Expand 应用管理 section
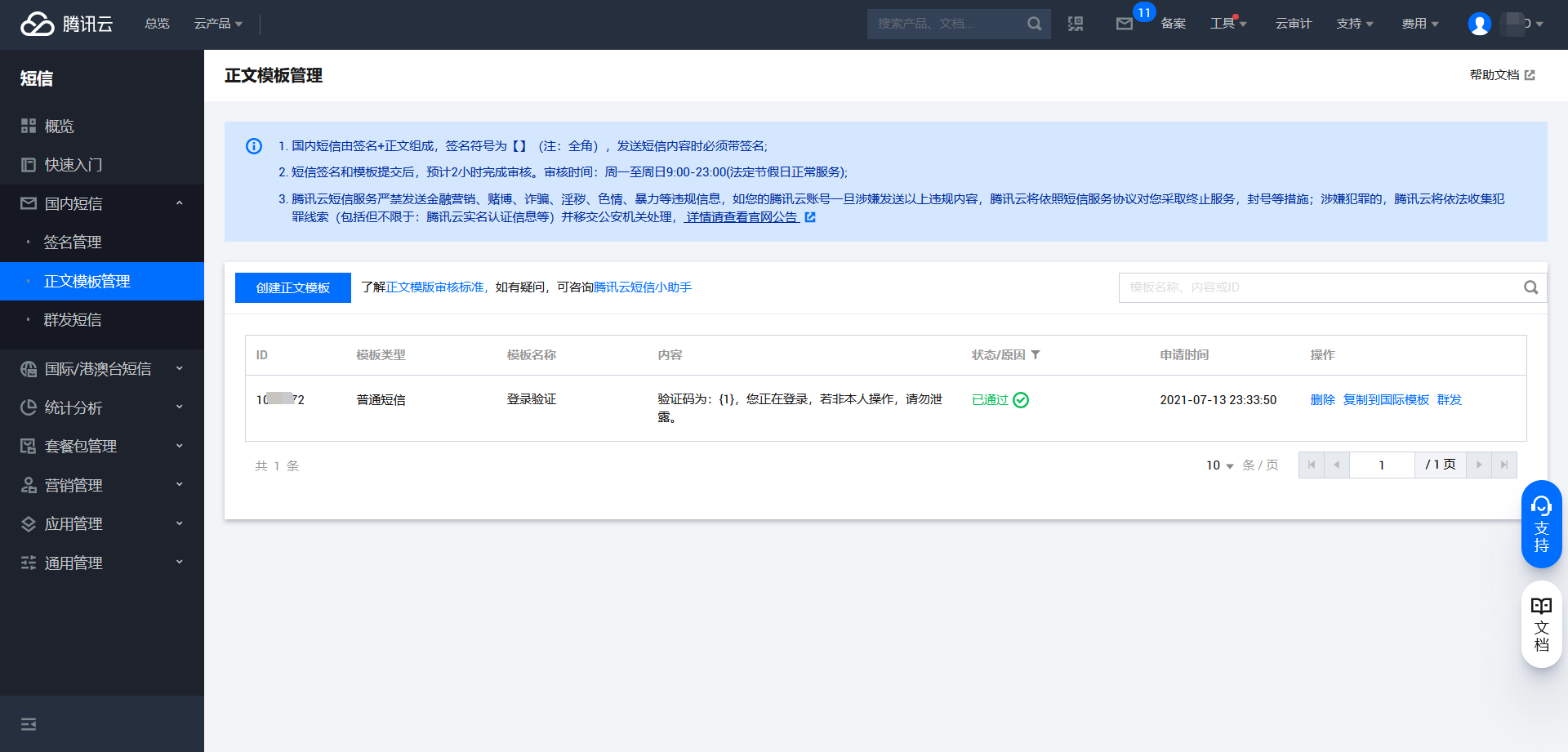 (x=102, y=524)
